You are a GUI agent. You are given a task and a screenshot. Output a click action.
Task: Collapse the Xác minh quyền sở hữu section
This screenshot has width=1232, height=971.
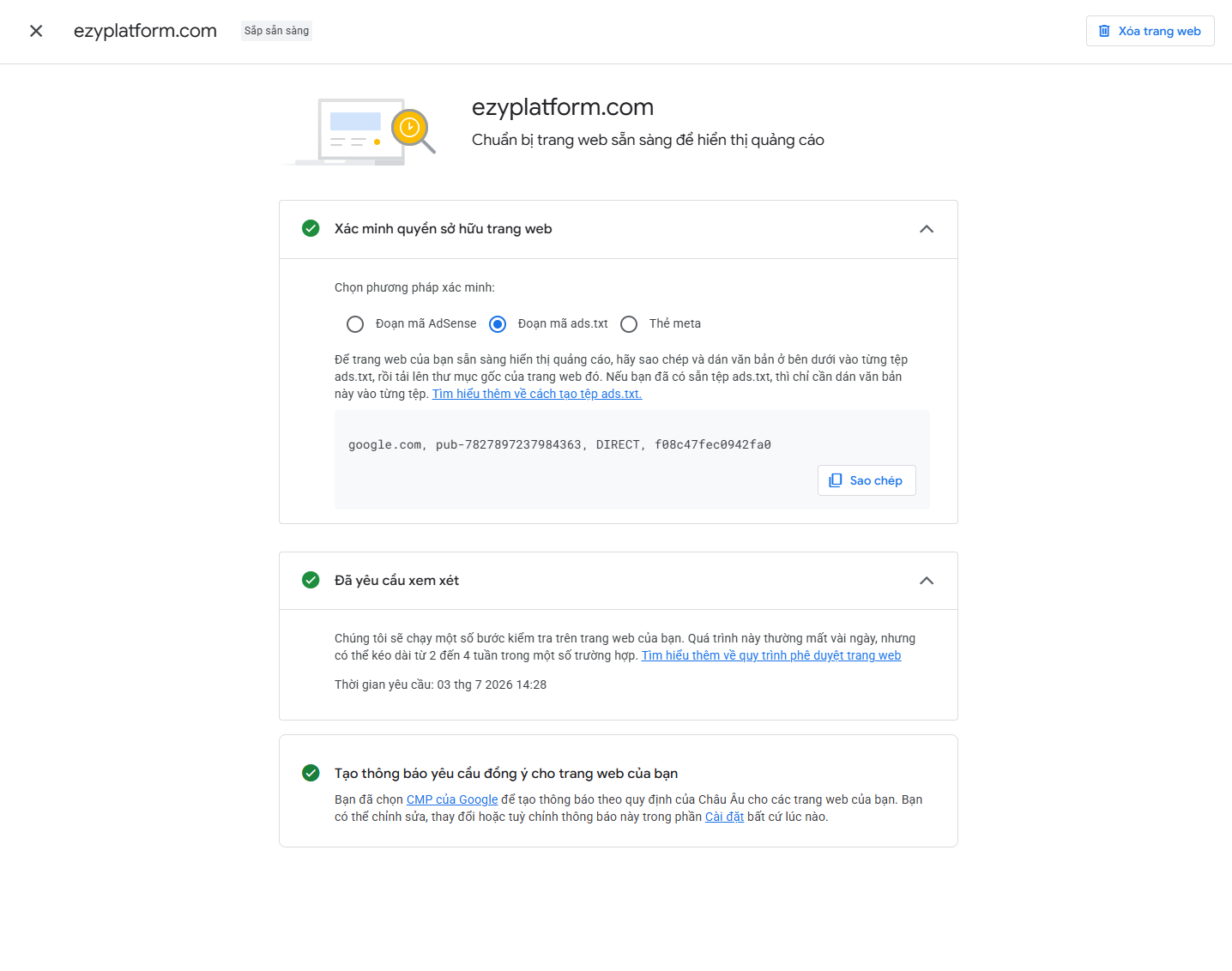click(x=927, y=229)
